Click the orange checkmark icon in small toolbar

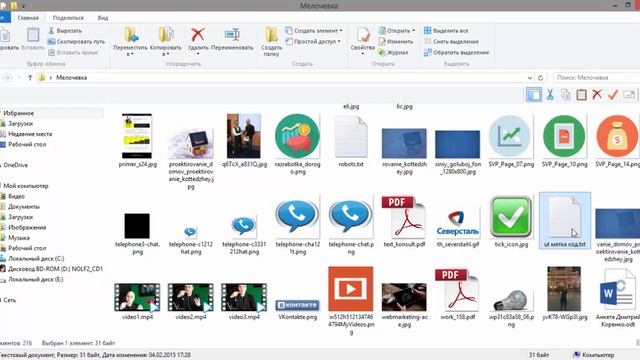coord(613,95)
